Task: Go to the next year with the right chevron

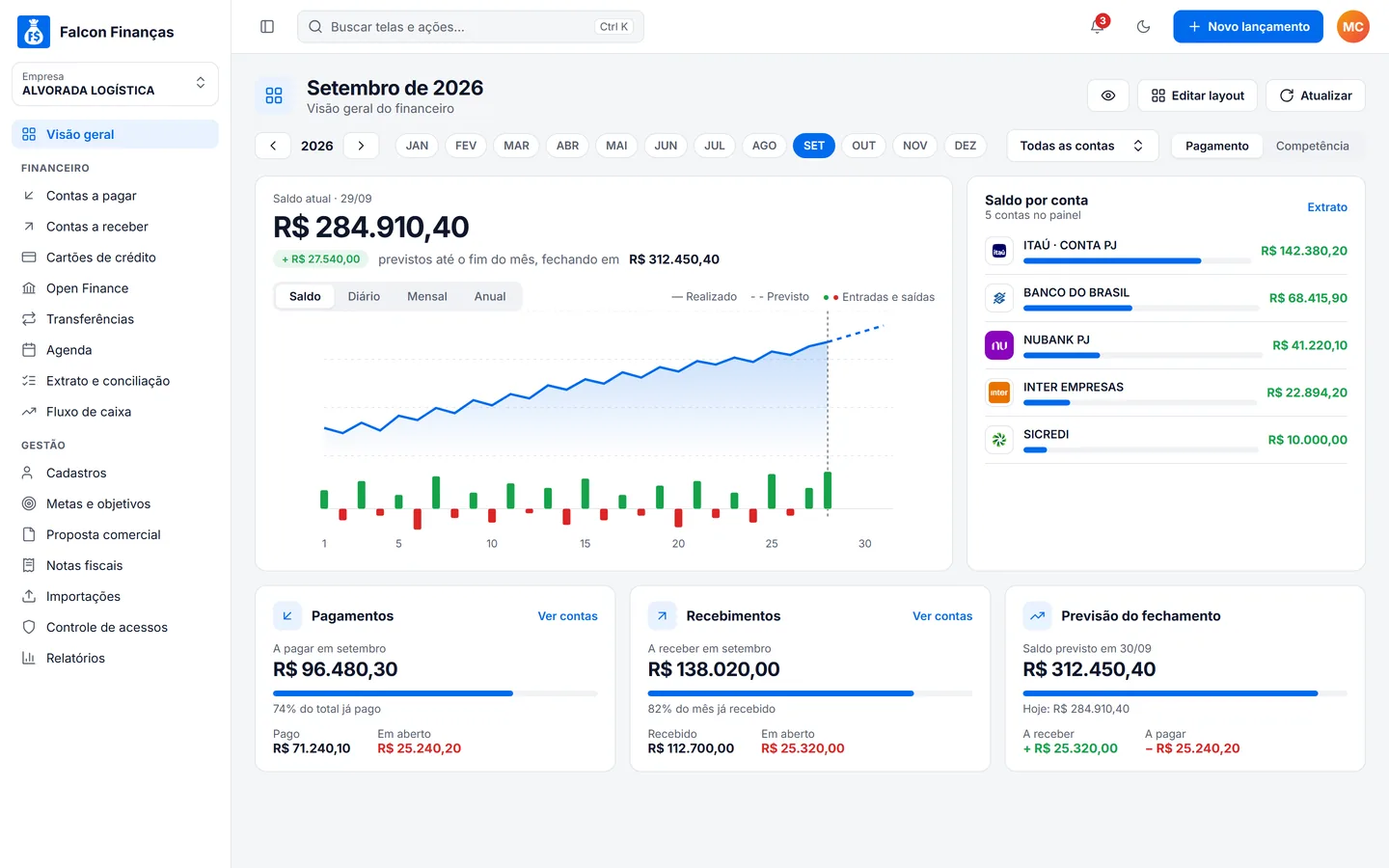Action: [361, 146]
